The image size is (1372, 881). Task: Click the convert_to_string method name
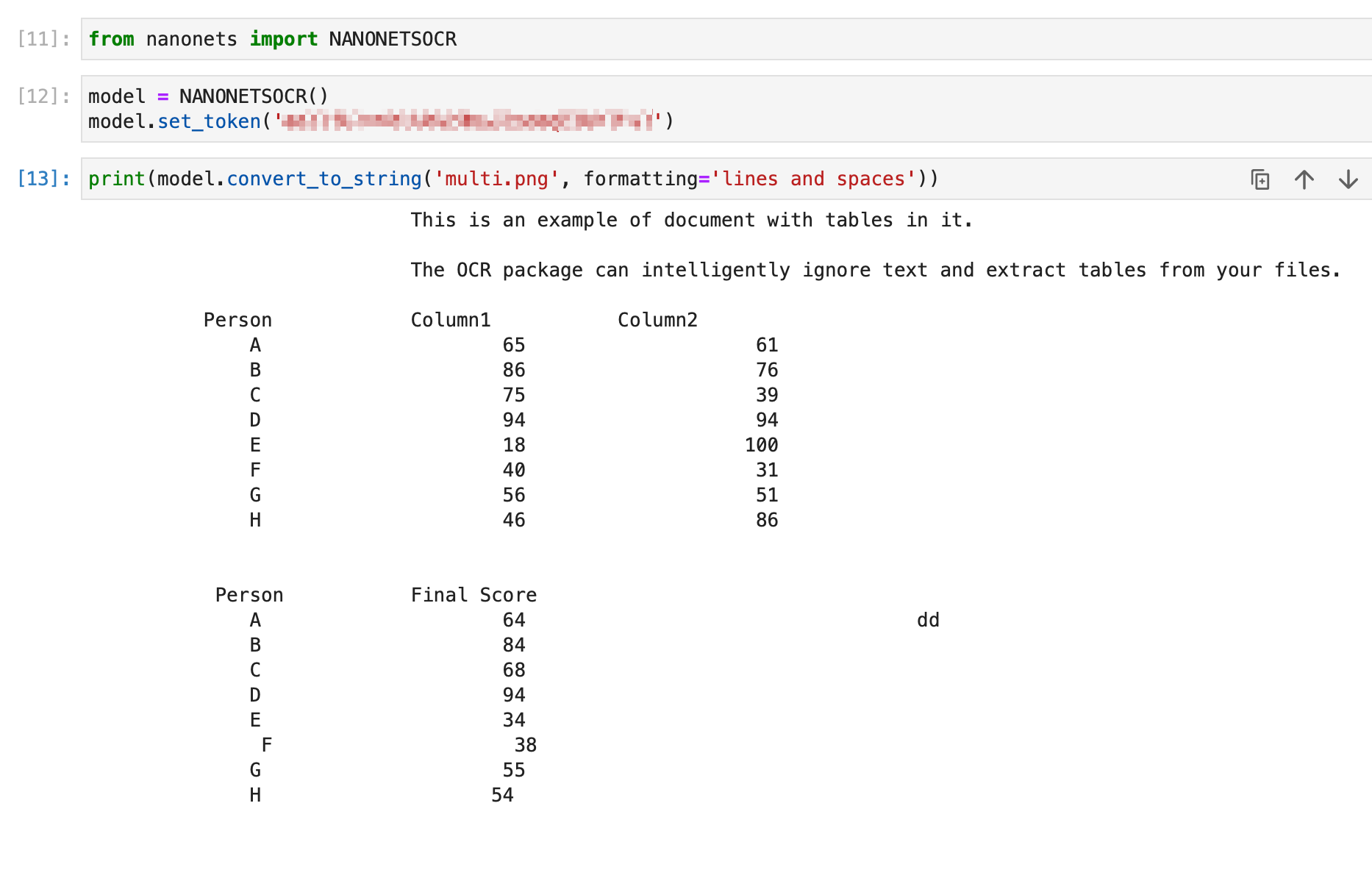[324, 179]
